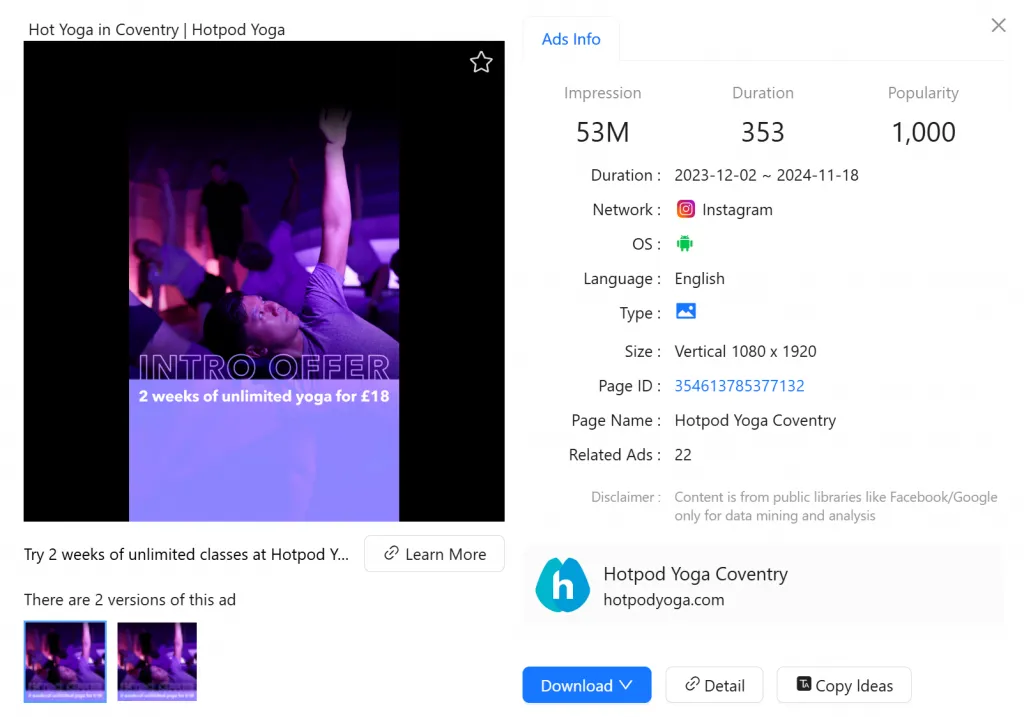Open the Detail button
This screenshot has height=717, width=1024.
[x=714, y=685]
